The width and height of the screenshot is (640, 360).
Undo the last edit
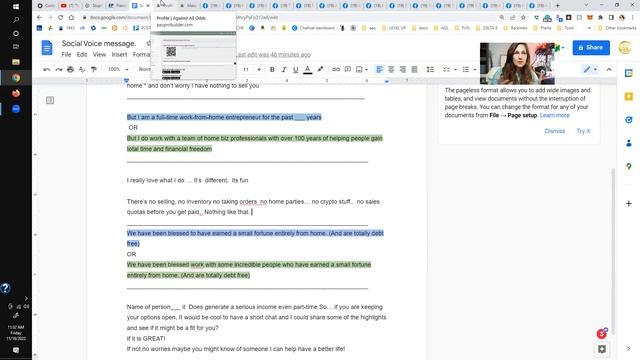[x=47, y=69]
